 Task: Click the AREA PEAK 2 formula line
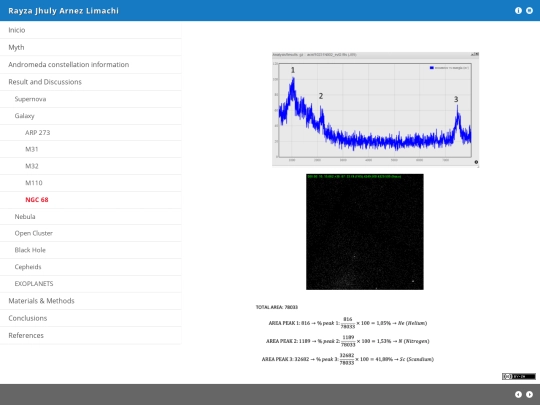pyautogui.click(x=348, y=341)
